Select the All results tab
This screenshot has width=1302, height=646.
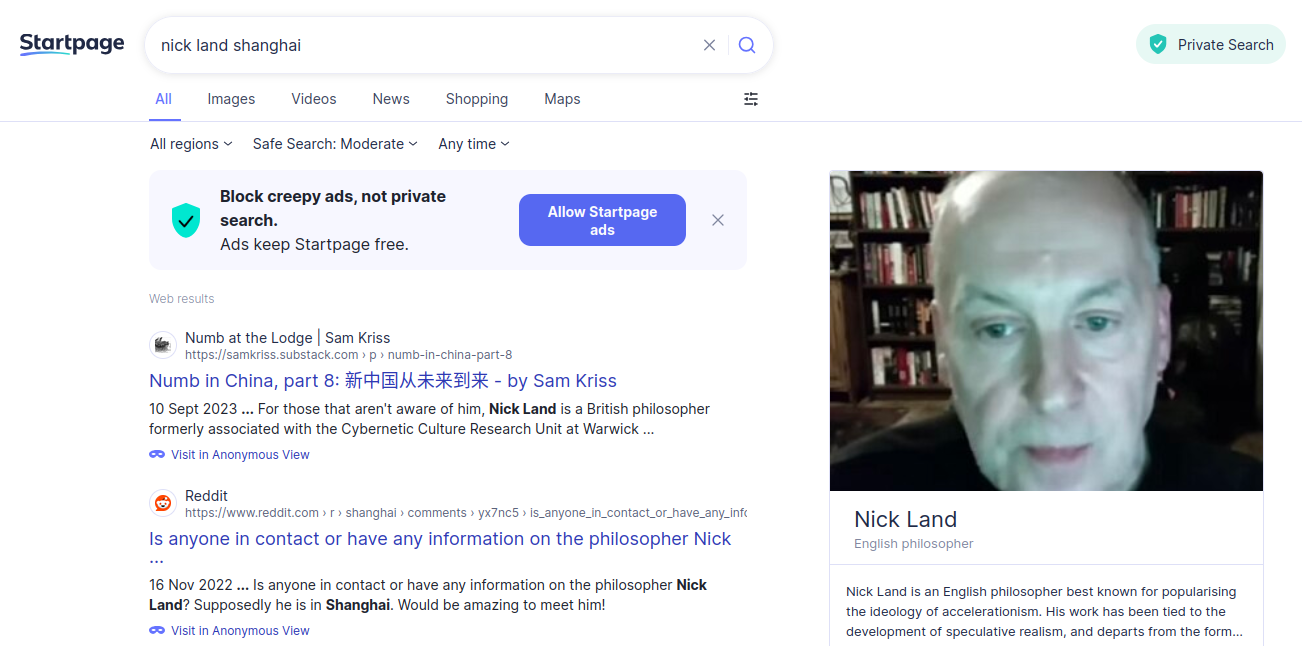click(x=164, y=99)
